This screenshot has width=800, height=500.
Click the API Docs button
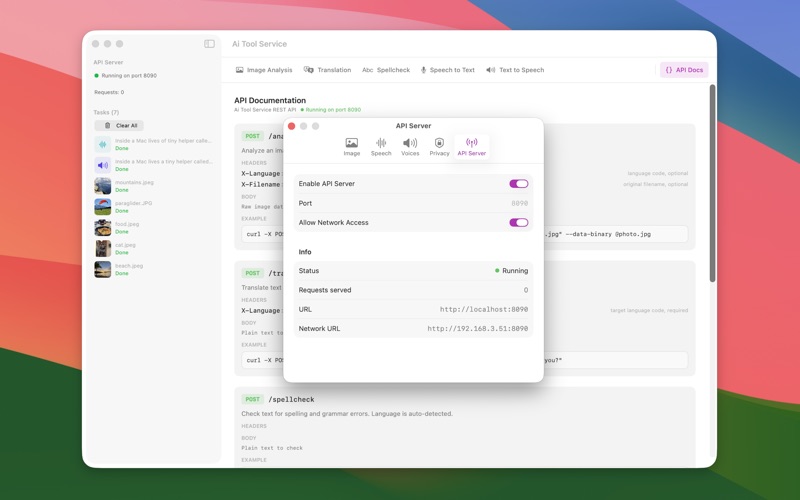point(684,70)
